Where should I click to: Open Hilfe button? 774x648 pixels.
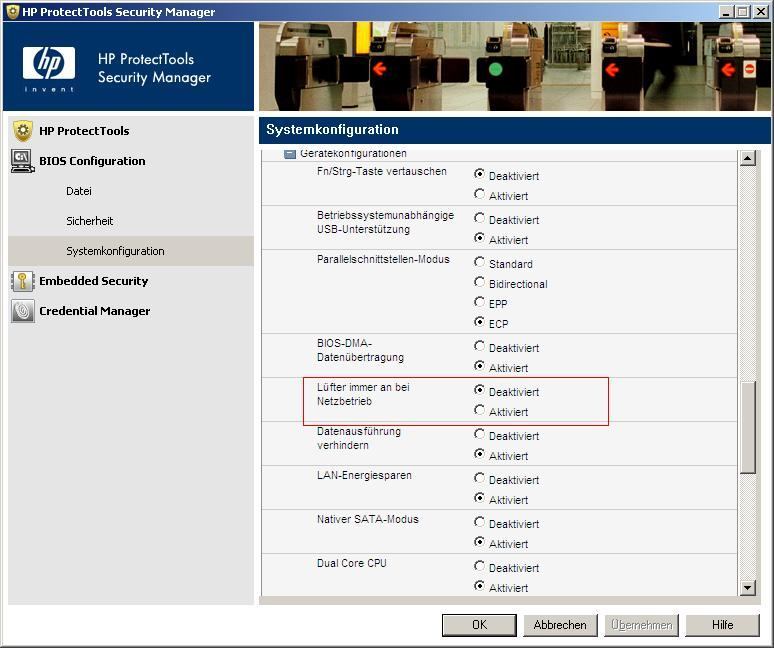(x=723, y=625)
